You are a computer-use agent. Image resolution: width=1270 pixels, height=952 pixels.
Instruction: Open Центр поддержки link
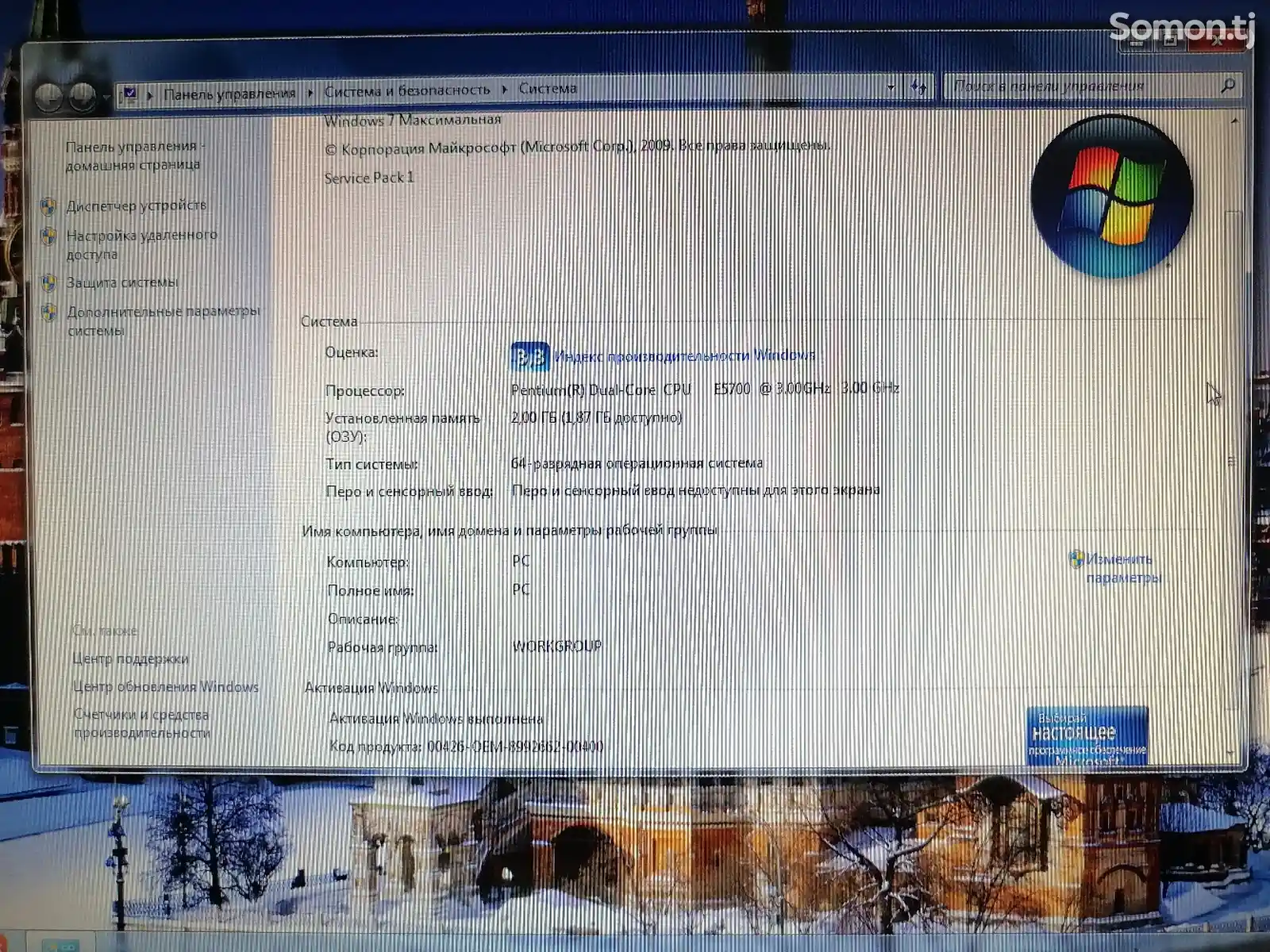130,658
